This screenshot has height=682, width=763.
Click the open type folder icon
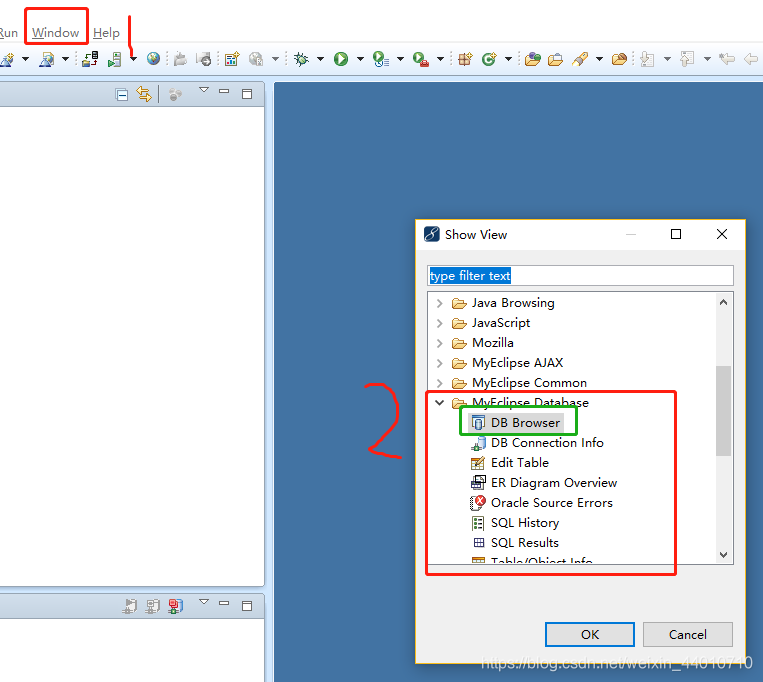532,59
